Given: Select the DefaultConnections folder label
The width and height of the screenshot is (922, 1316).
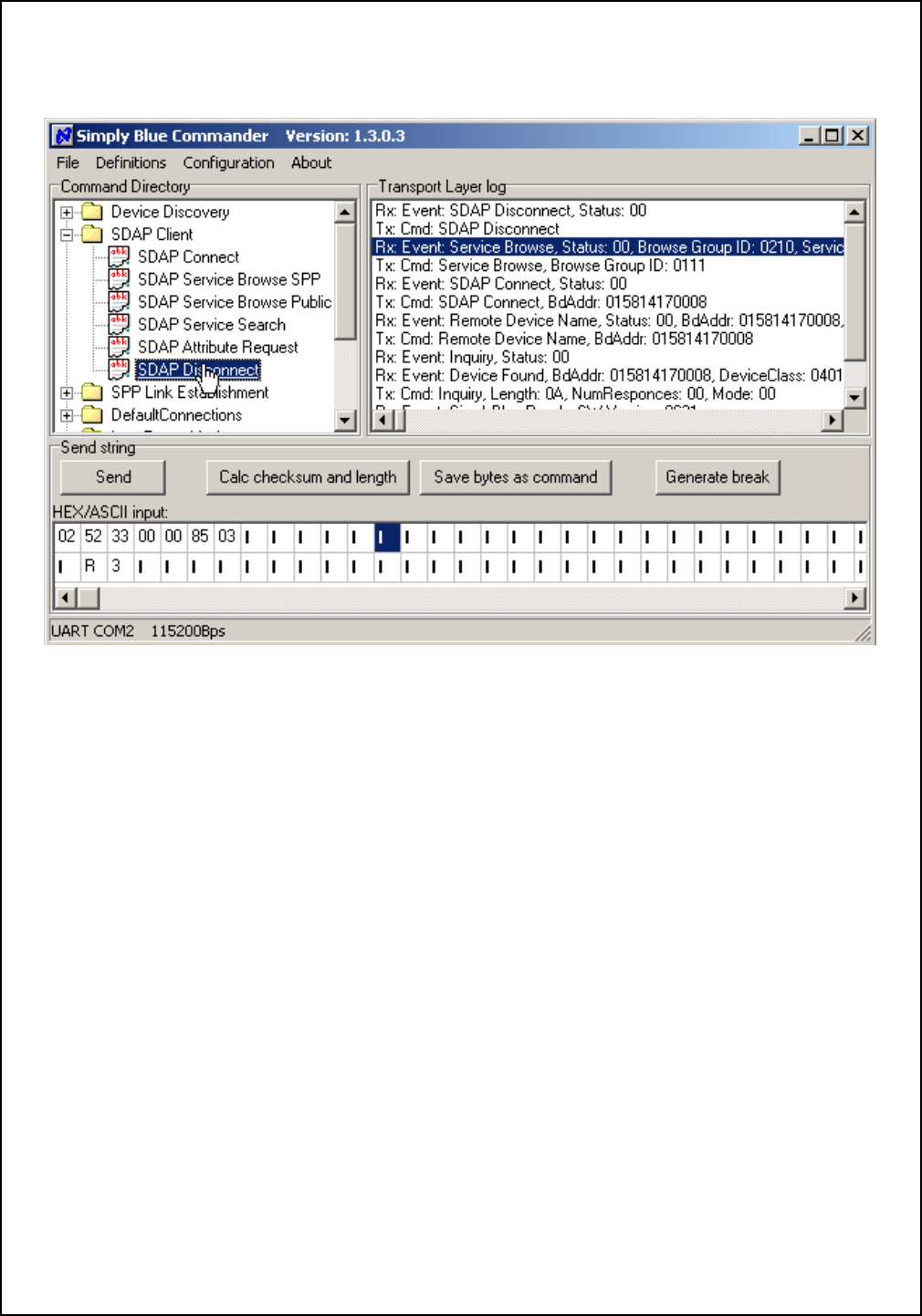Looking at the screenshot, I should point(176,415).
